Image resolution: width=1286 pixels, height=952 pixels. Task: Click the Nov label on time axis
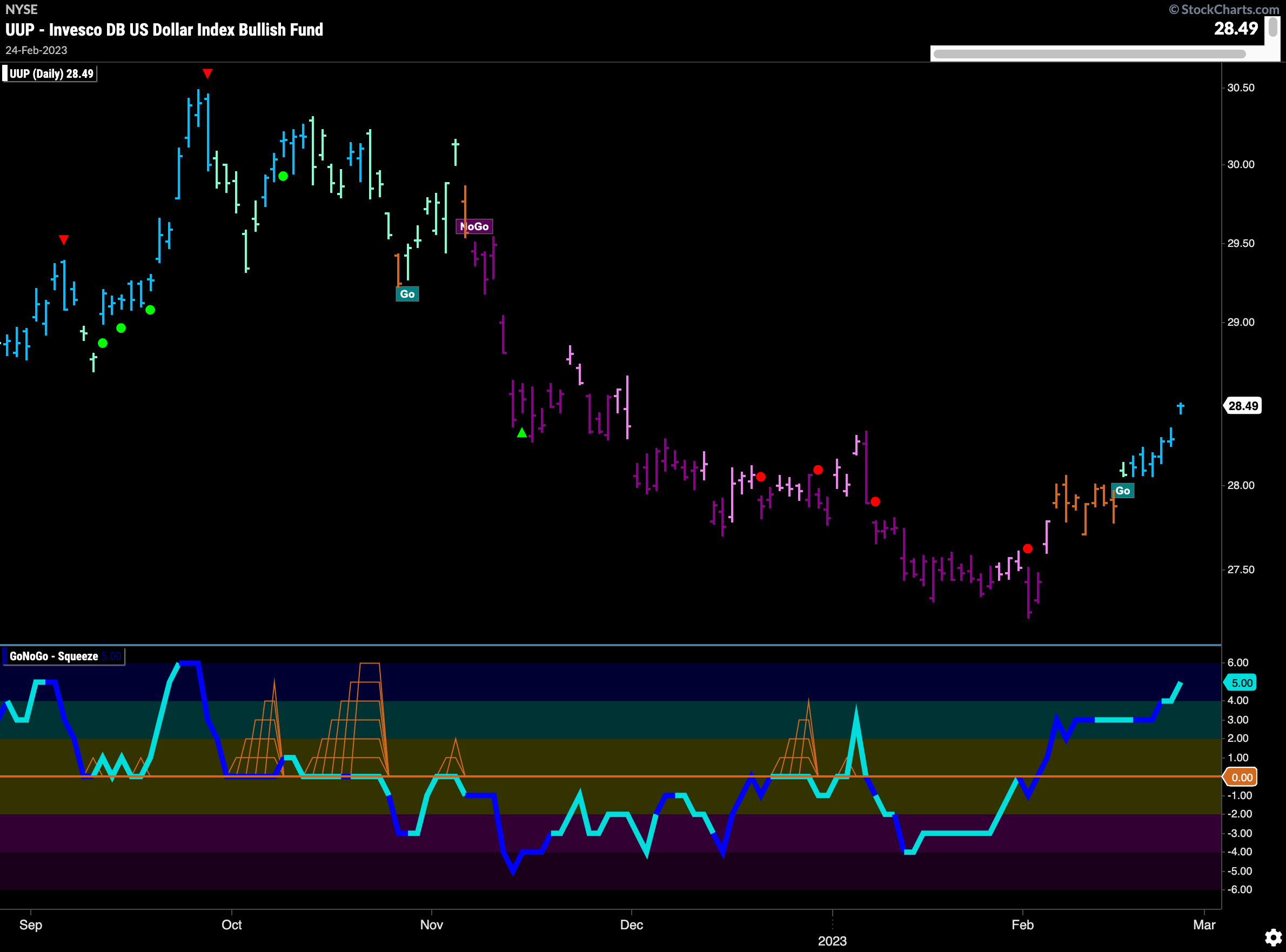432,924
